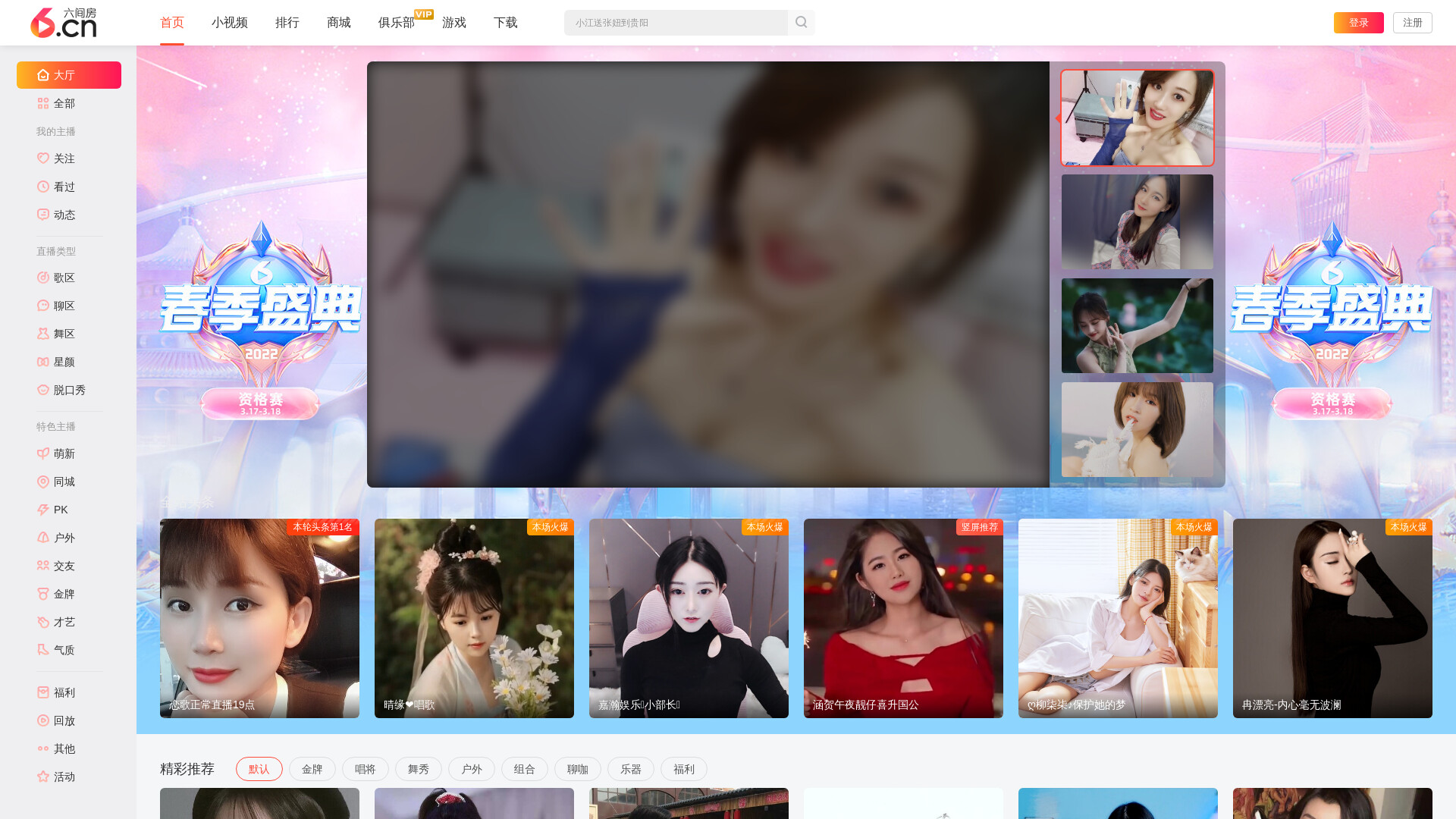Click the 注册 register button
Viewport: 1456px width, 819px height.
coord(1413,23)
